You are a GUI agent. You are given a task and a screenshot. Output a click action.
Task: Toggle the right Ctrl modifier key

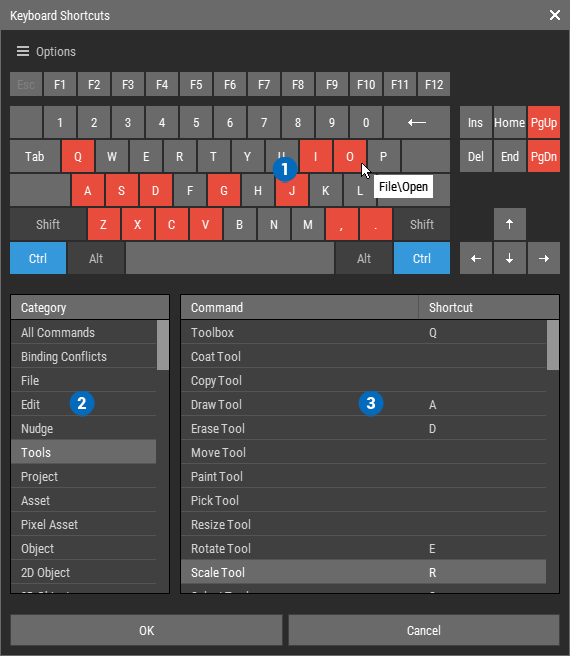point(422,258)
